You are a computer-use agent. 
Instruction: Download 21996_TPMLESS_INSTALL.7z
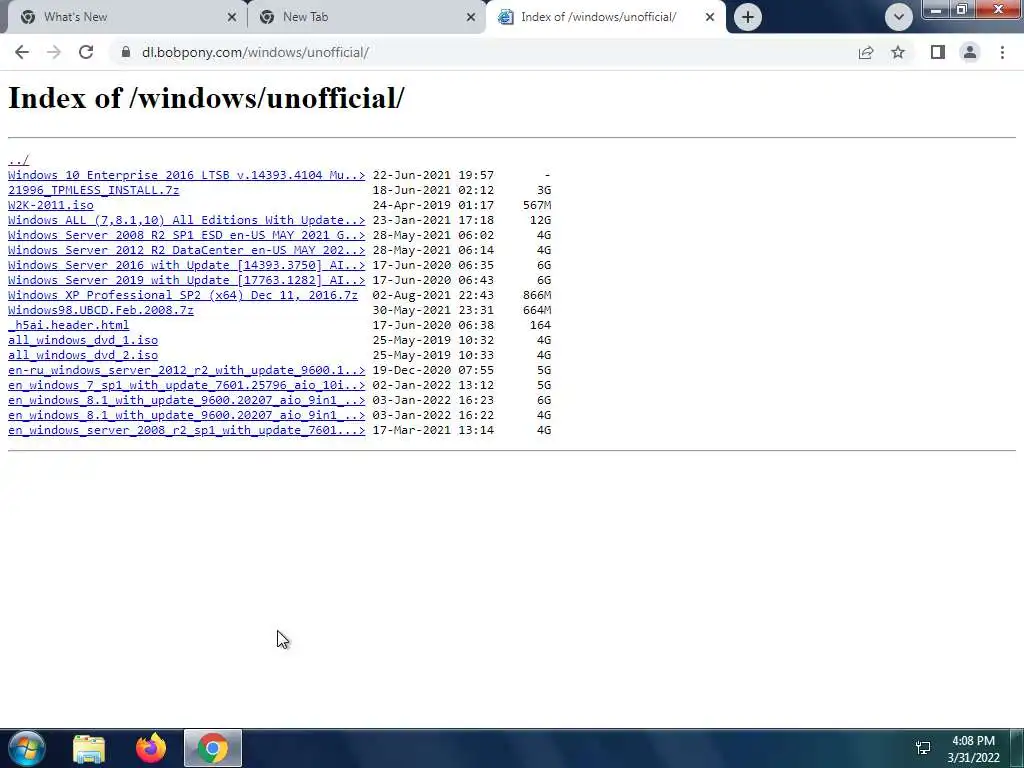93,190
